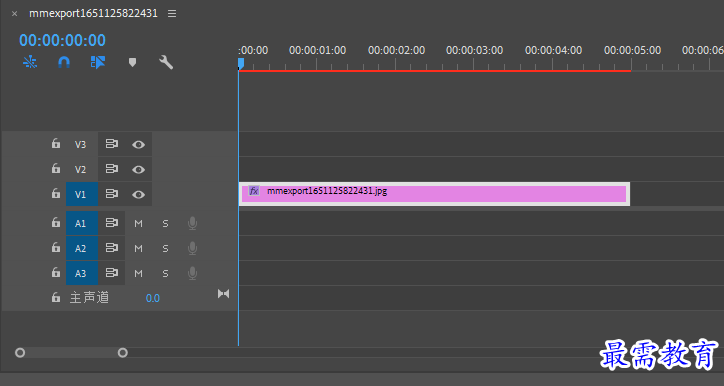Target the V3 track header
The width and height of the screenshot is (724, 386).
[80, 145]
